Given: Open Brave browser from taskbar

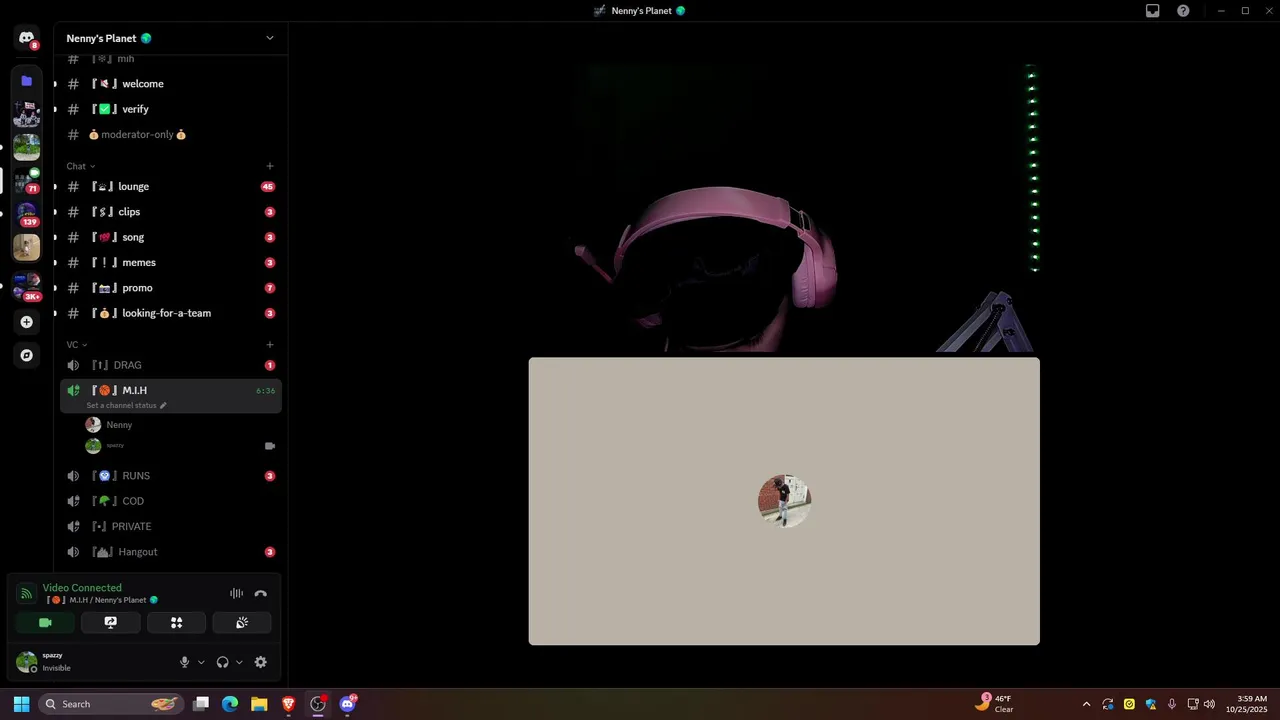Looking at the screenshot, I should pyautogui.click(x=288, y=704).
